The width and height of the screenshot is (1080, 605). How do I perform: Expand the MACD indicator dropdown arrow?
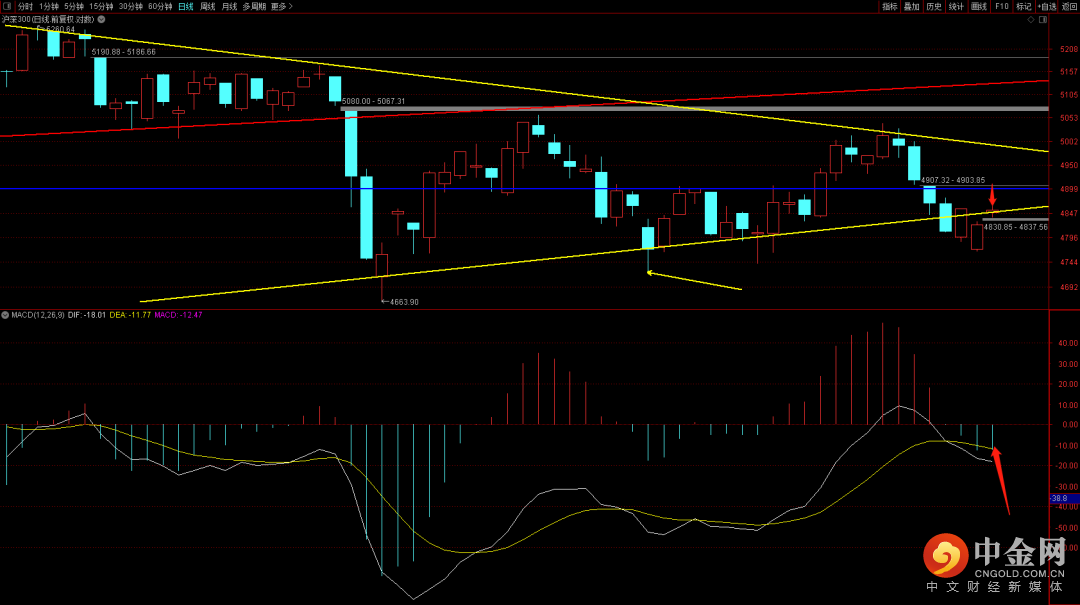[x=6, y=314]
